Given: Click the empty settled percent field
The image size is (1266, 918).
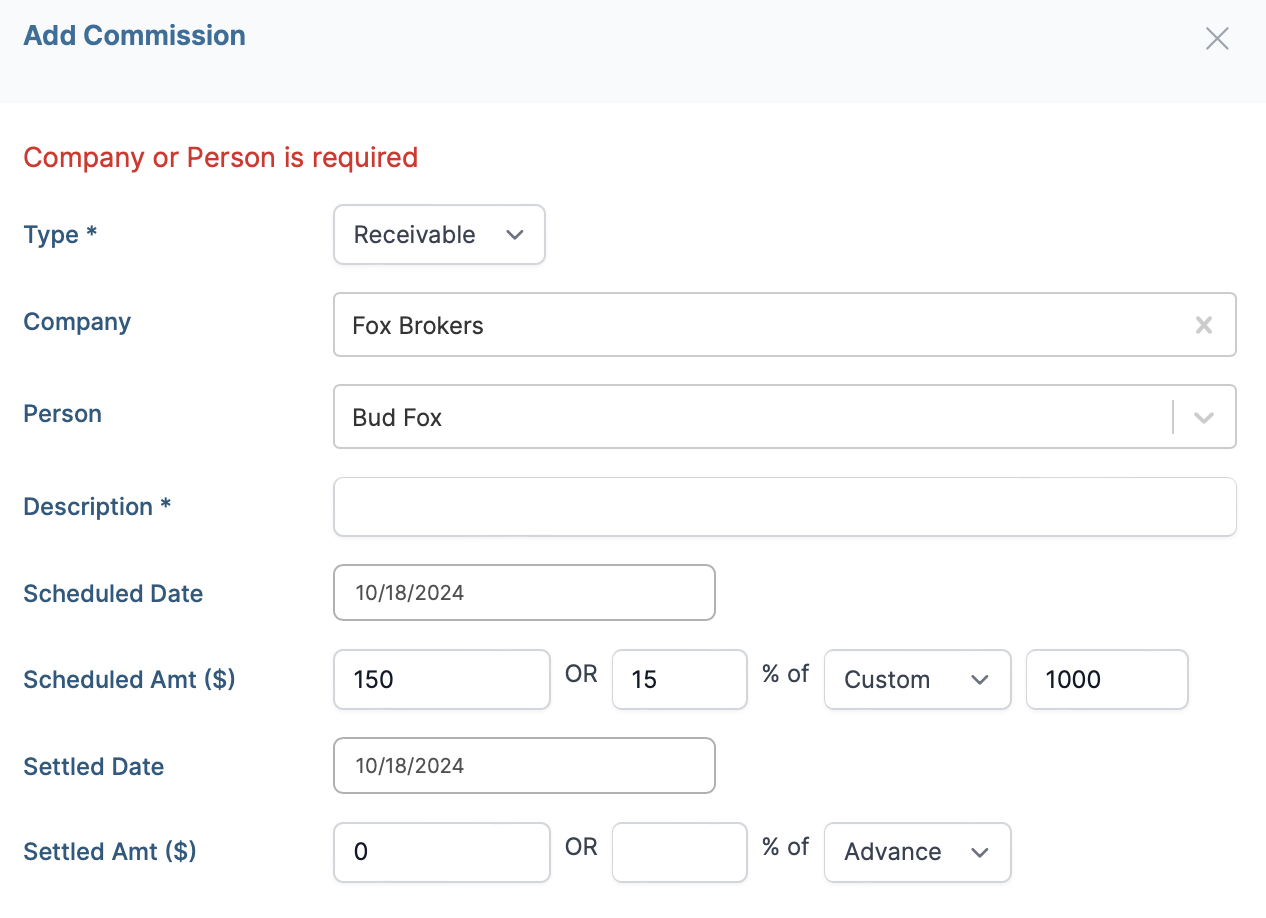Looking at the screenshot, I should [x=679, y=852].
